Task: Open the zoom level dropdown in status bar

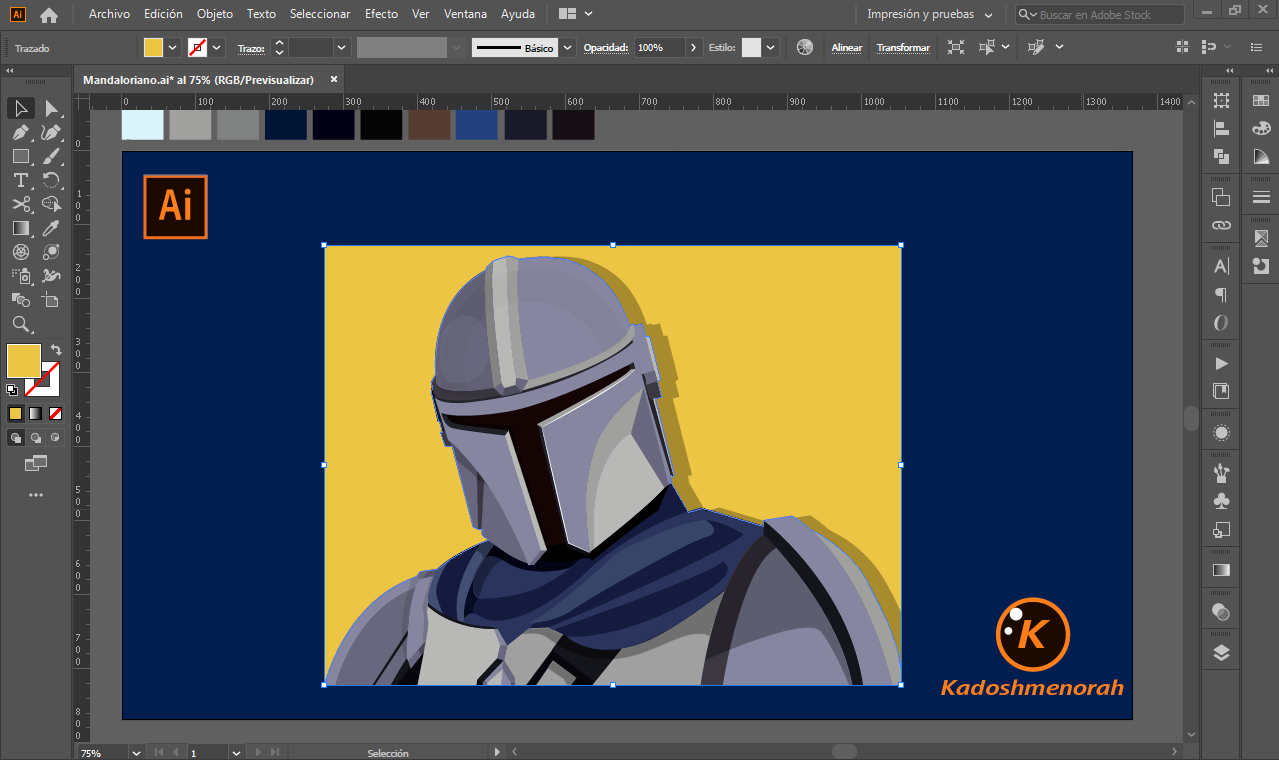Action: (136, 752)
